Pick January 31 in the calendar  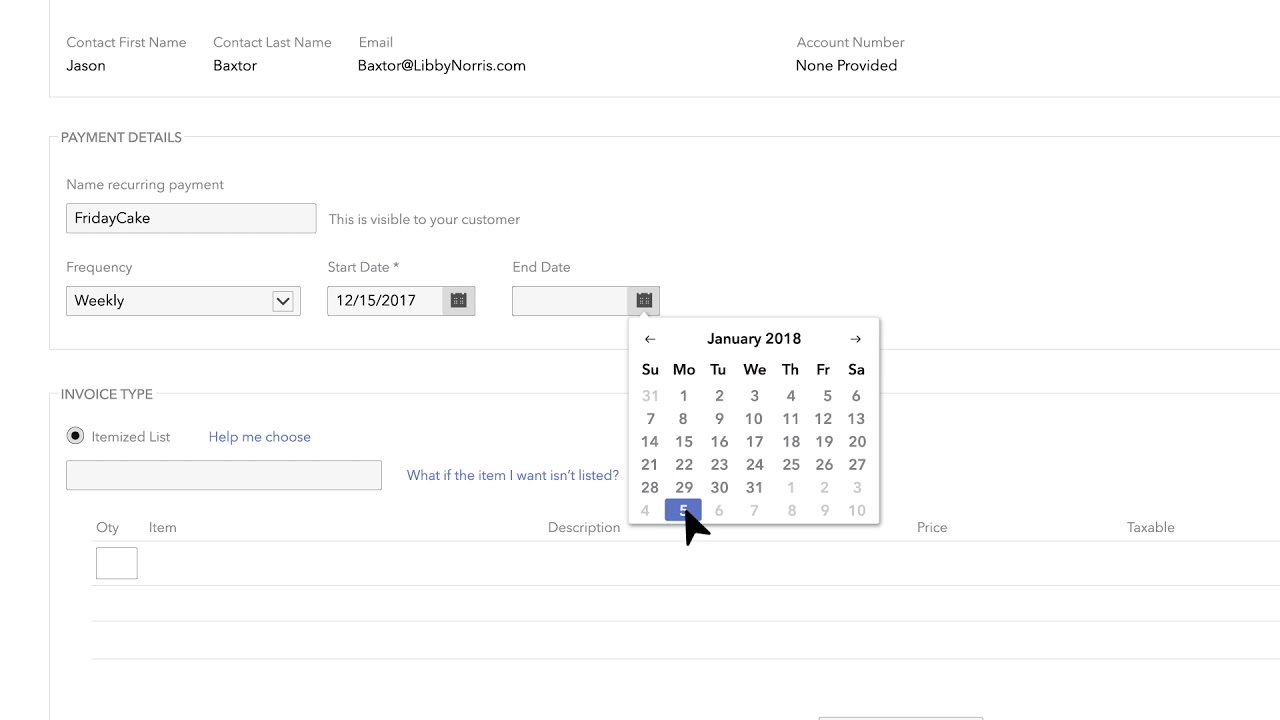(754, 488)
